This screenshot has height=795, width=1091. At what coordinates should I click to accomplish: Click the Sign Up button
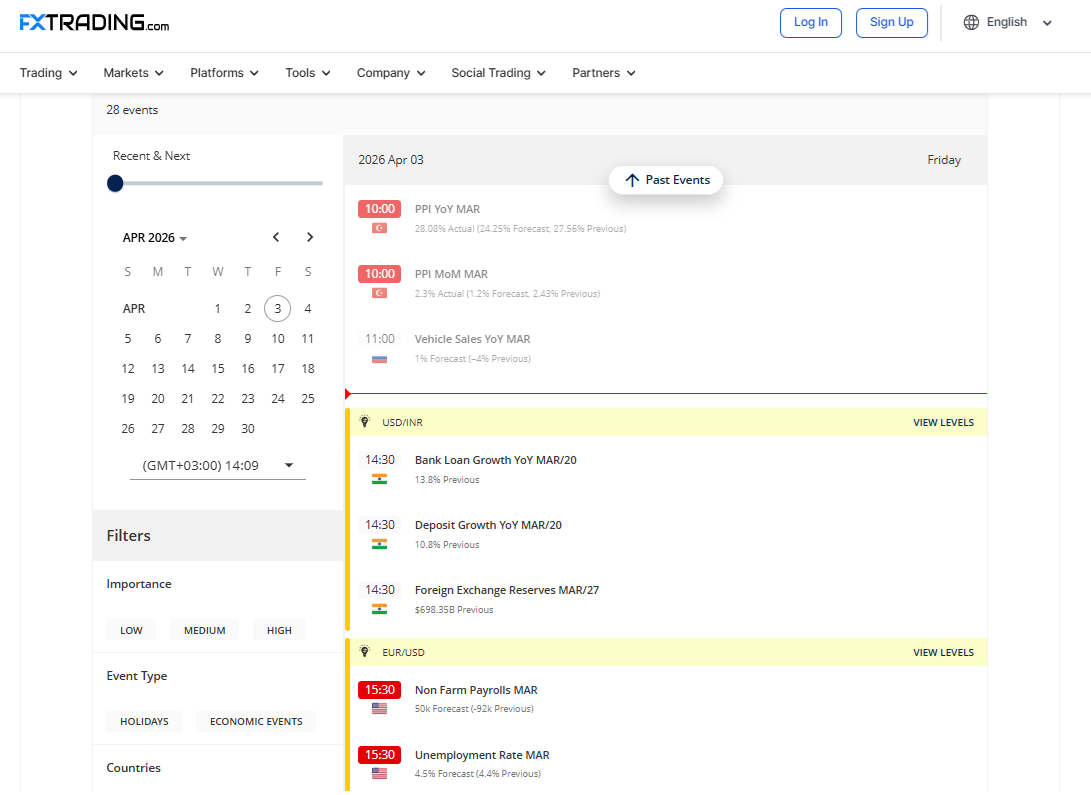[x=891, y=23]
